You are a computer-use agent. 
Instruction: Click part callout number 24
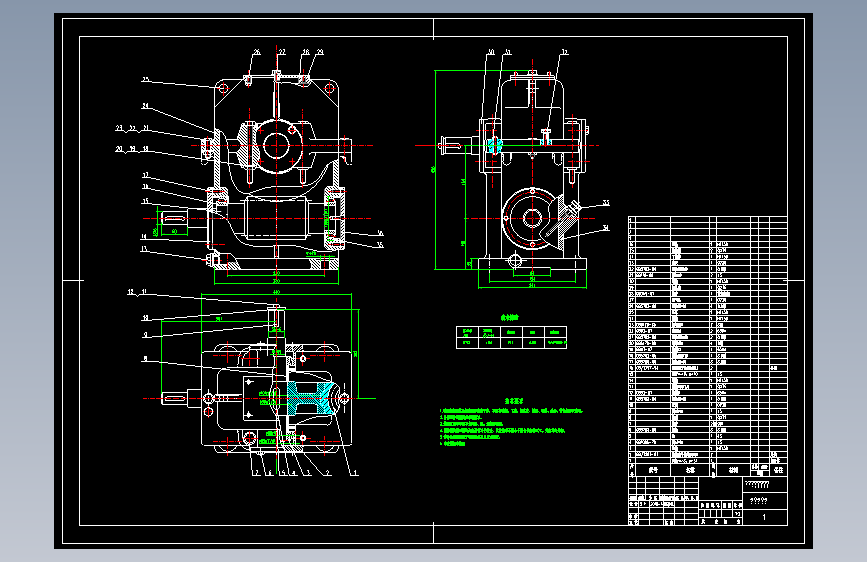[x=145, y=106]
